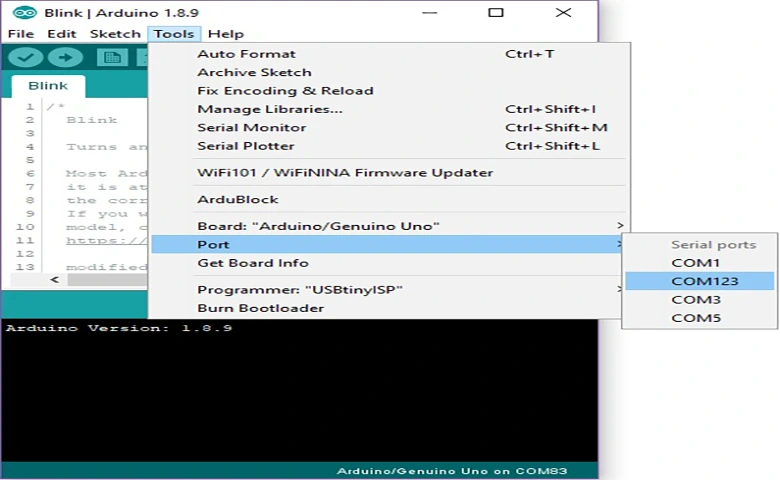The image size is (780, 480).
Task: Select COM123 serial port
Action: tap(699, 282)
